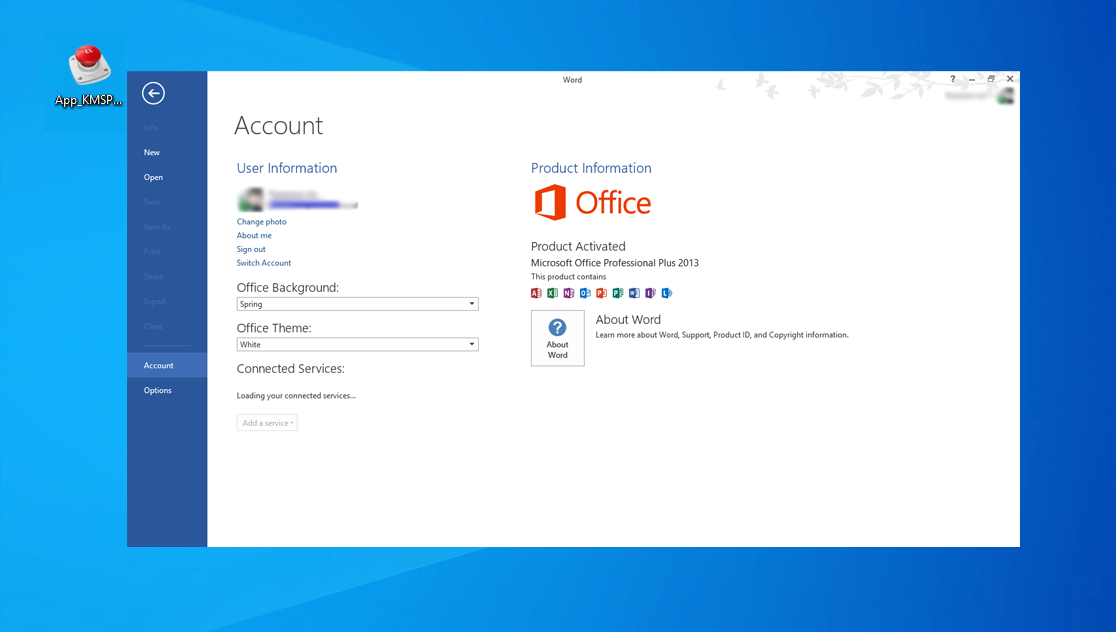Viewport: 1116px width, 632px height.
Task: Click the PowerPoint icon under product contents
Action: coord(601,293)
